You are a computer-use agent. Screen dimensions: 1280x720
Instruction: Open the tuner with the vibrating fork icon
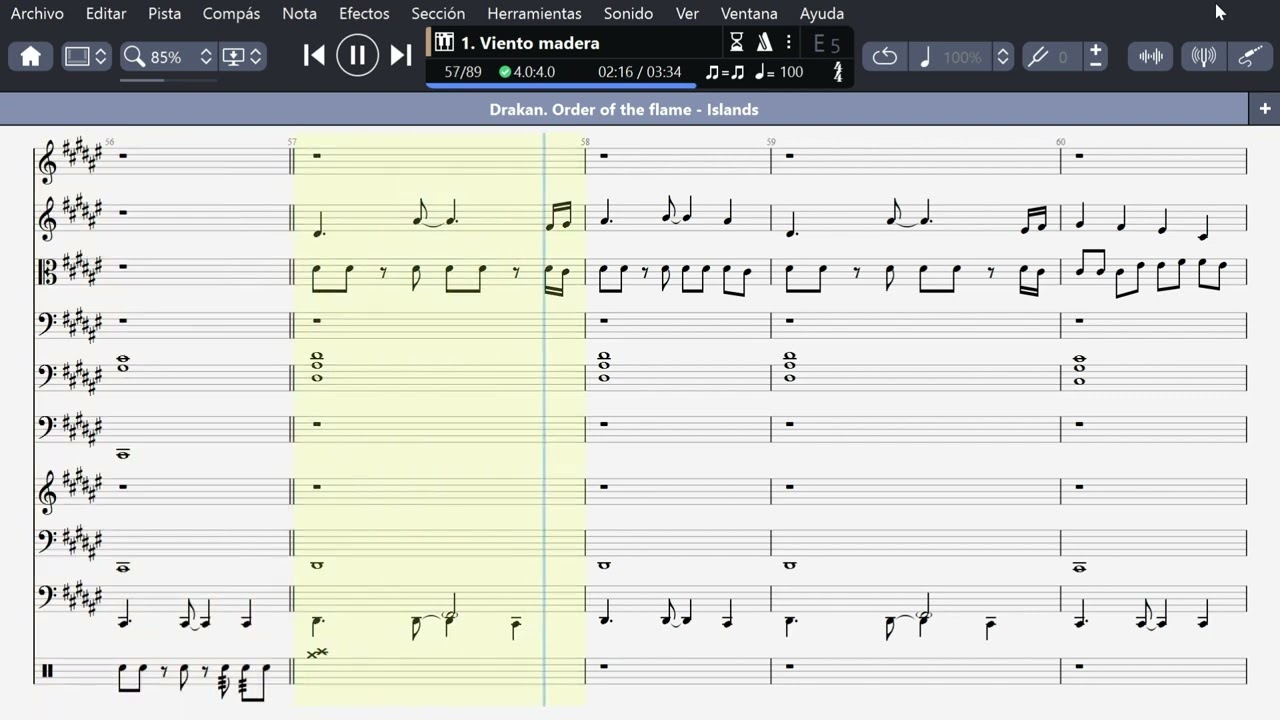[x=1203, y=57]
